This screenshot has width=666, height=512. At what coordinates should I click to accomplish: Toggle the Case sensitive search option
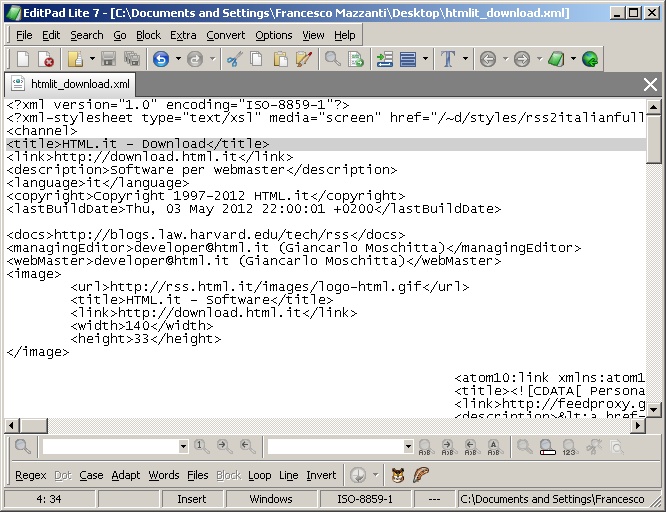(91, 475)
